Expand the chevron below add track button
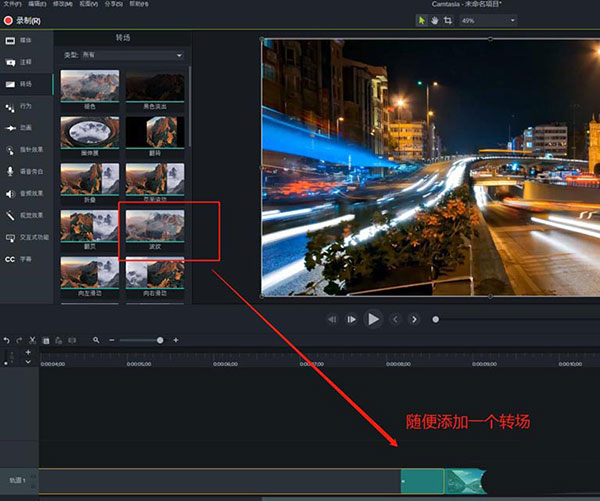The image size is (600, 501). pos(28,364)
